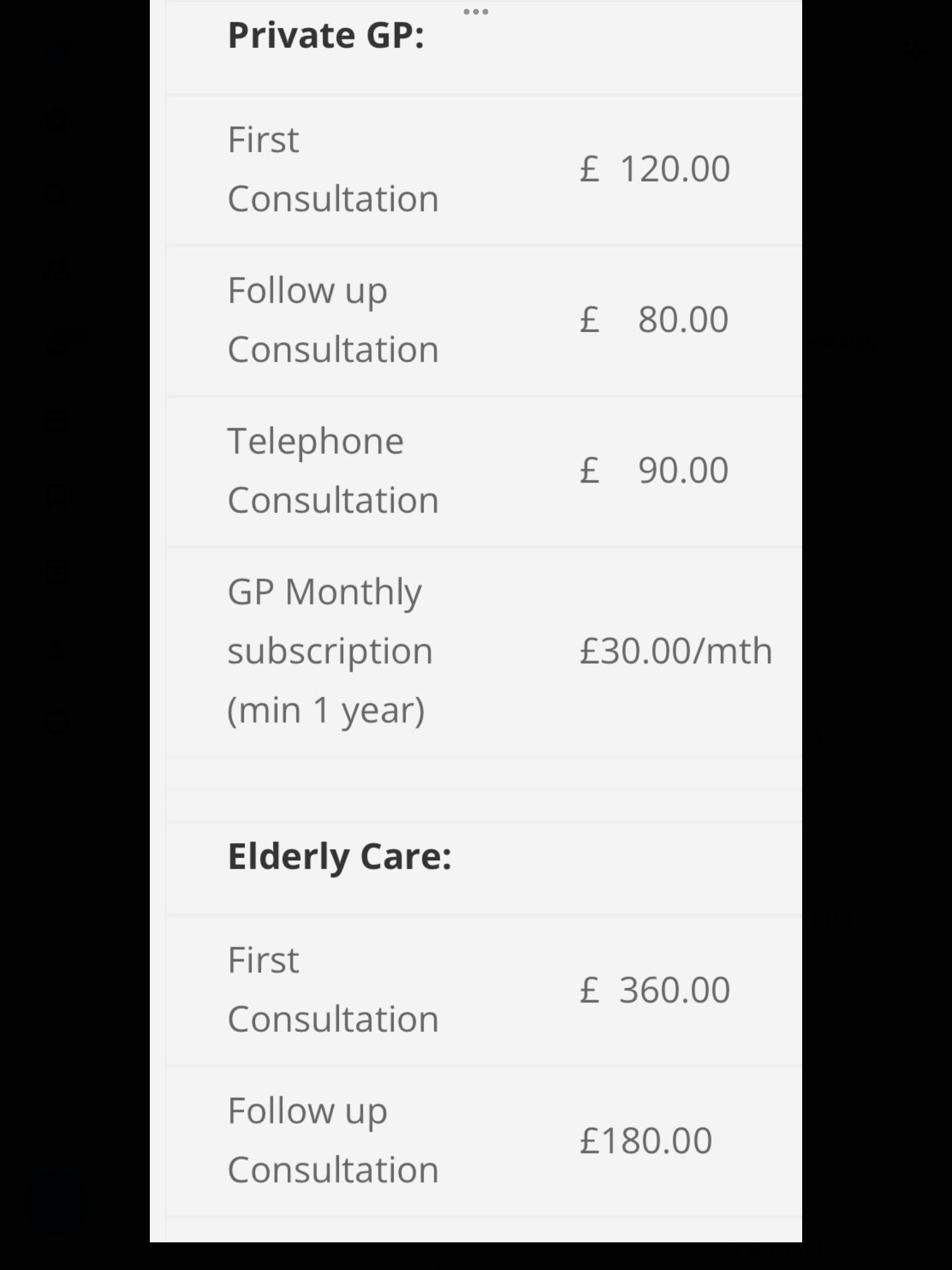Open Home from the dimmed sidebar
This screenshot has width=952, height=1270.
57,121
